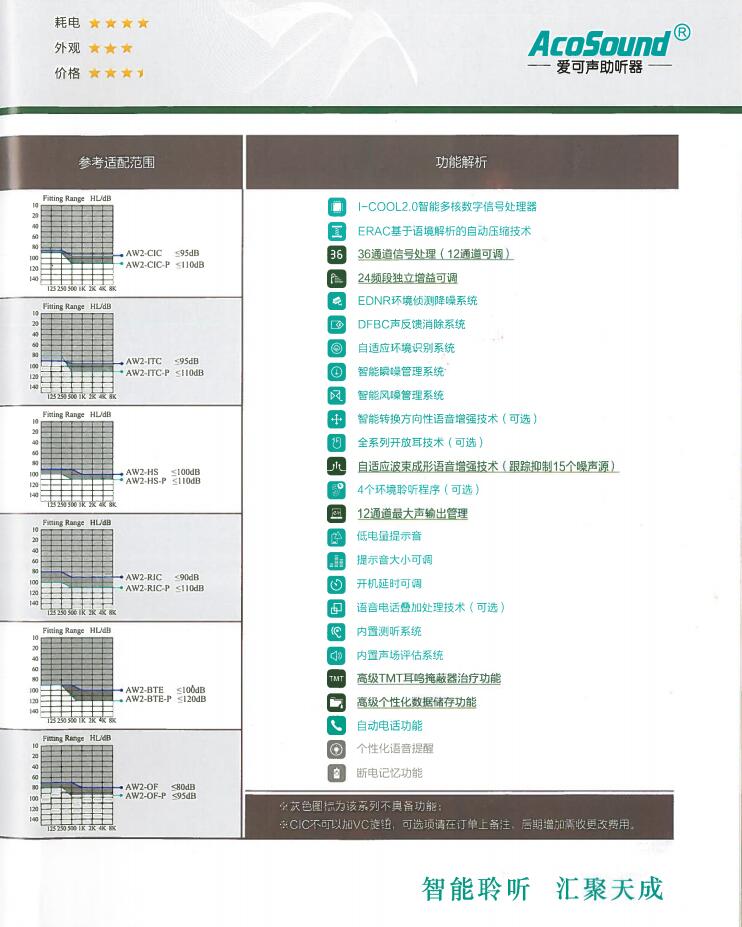Select the four-arrow icon for 智能转换方向性语音增强技术

(336, 419)
